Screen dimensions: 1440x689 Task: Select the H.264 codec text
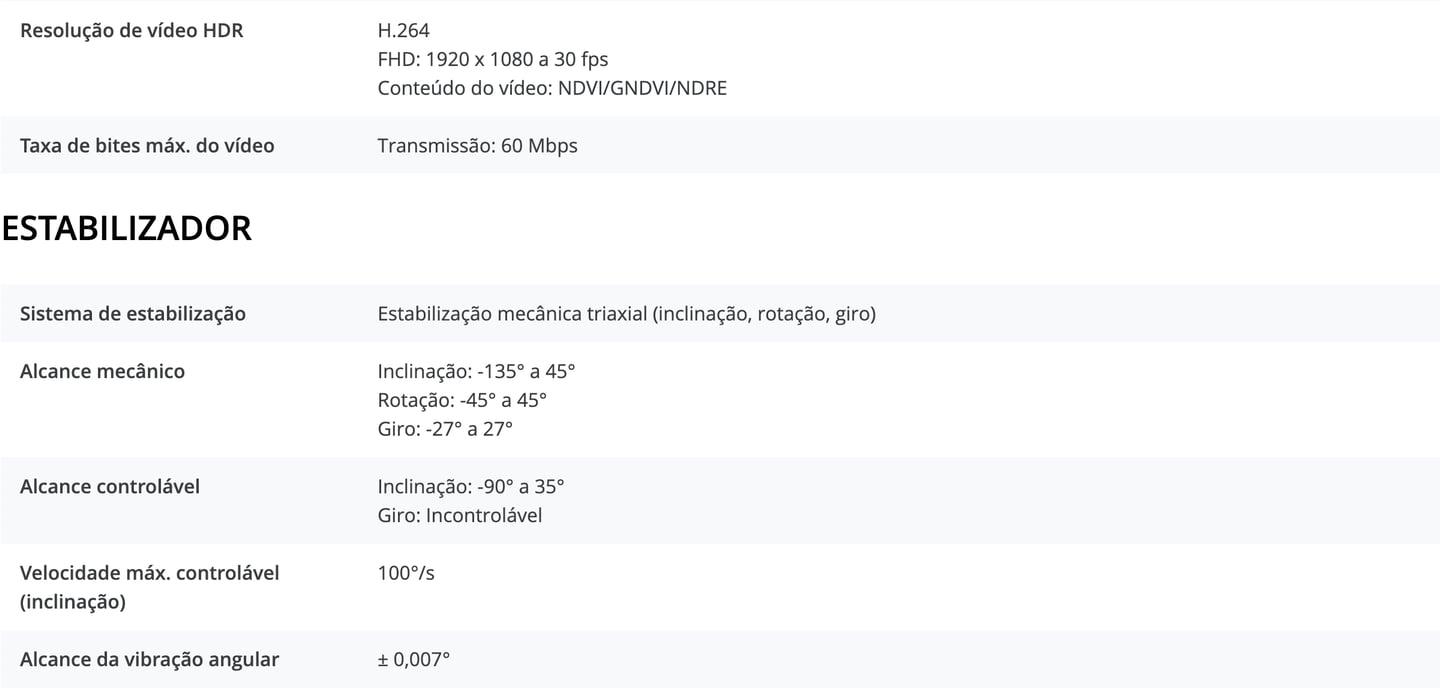coord(403,31)
